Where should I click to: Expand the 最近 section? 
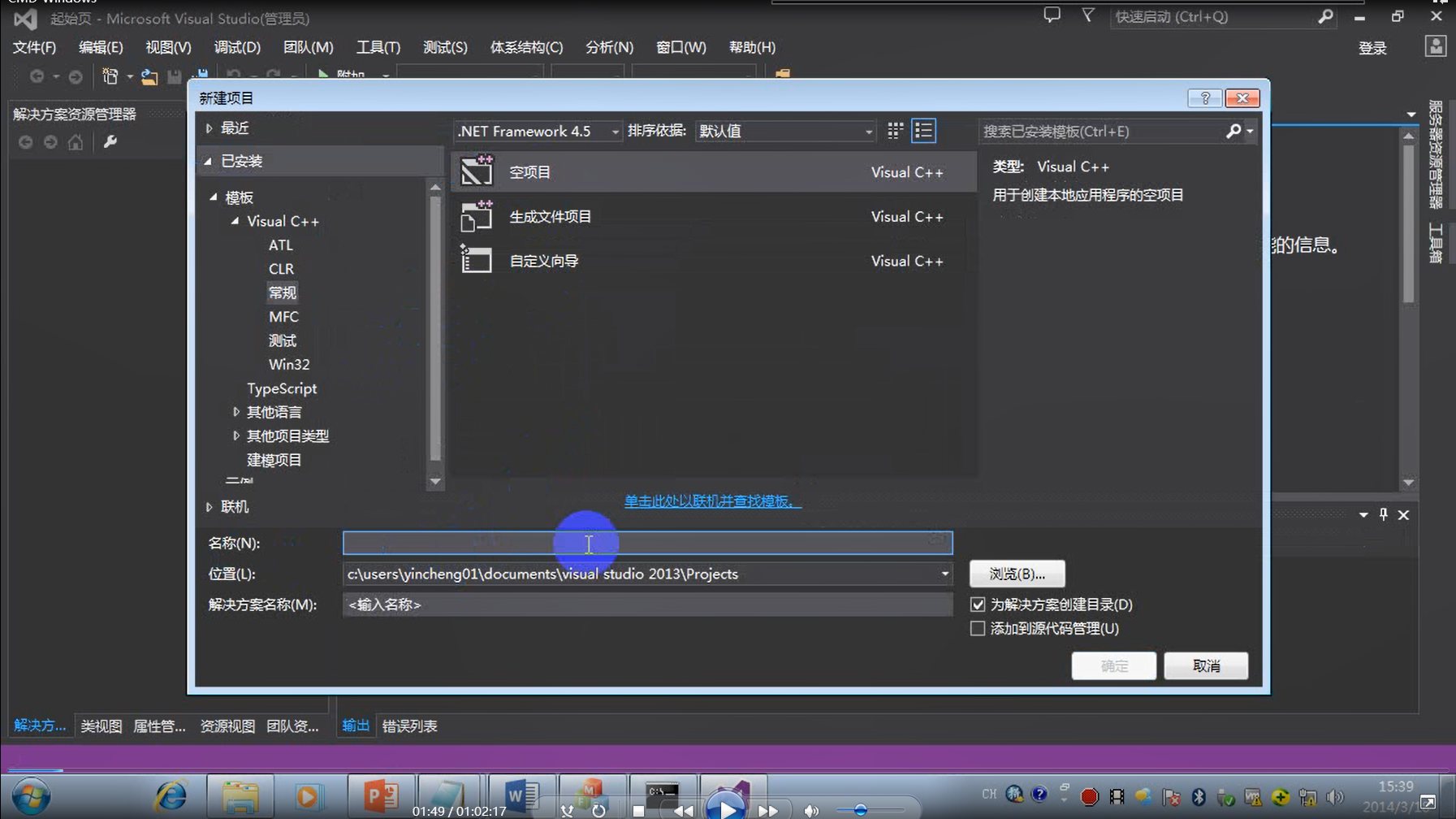209,128
